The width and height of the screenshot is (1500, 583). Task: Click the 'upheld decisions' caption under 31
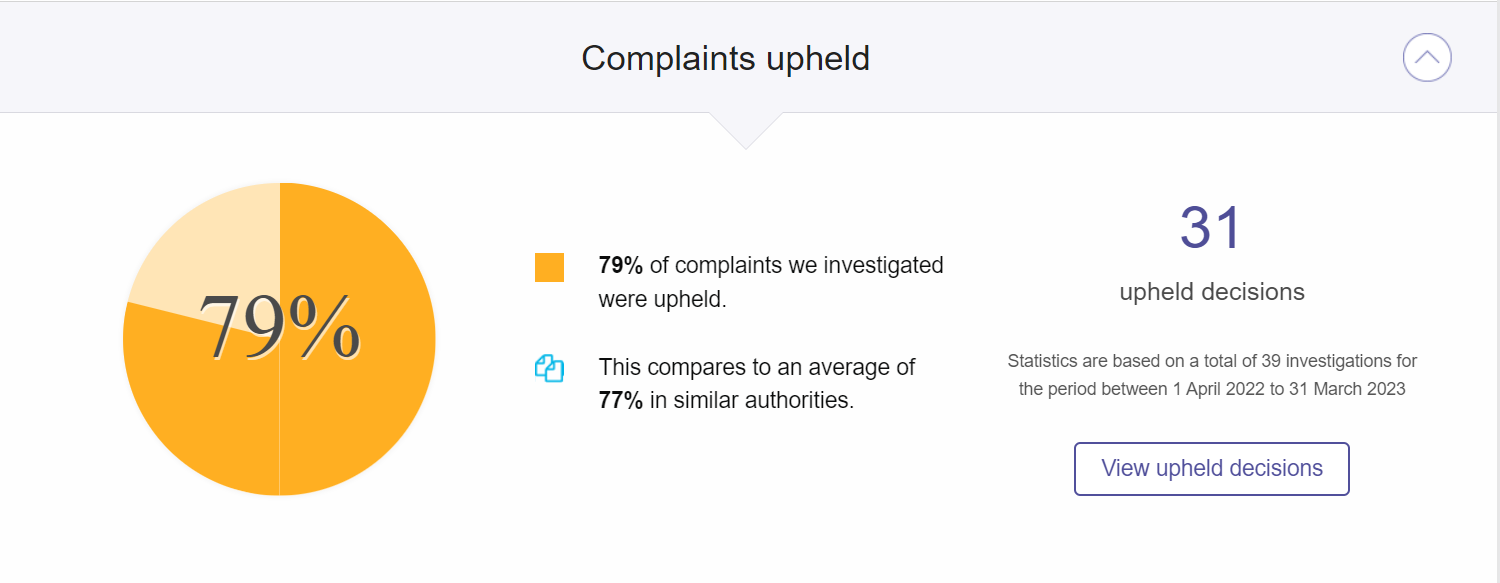pos(1212,292)
